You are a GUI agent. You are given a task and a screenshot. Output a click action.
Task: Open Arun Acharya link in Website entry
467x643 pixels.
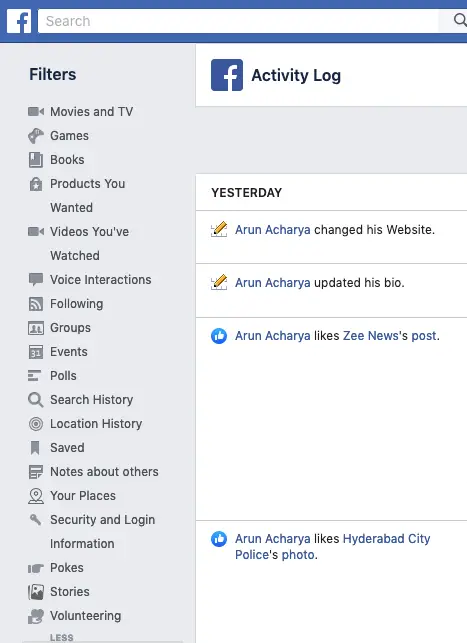[x=273, y=230]
